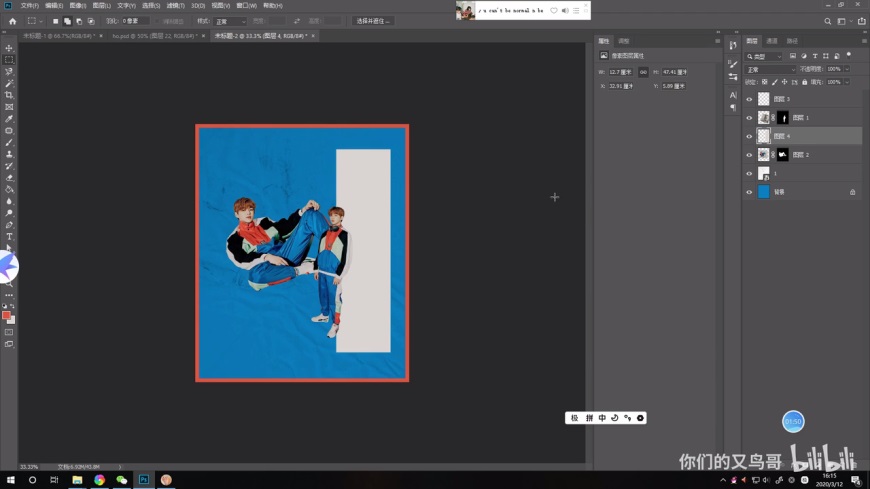The width and height of the screenshot is (870, 489).
Task: Select the Eyedropper tool
Action: [x=9, y=119]
